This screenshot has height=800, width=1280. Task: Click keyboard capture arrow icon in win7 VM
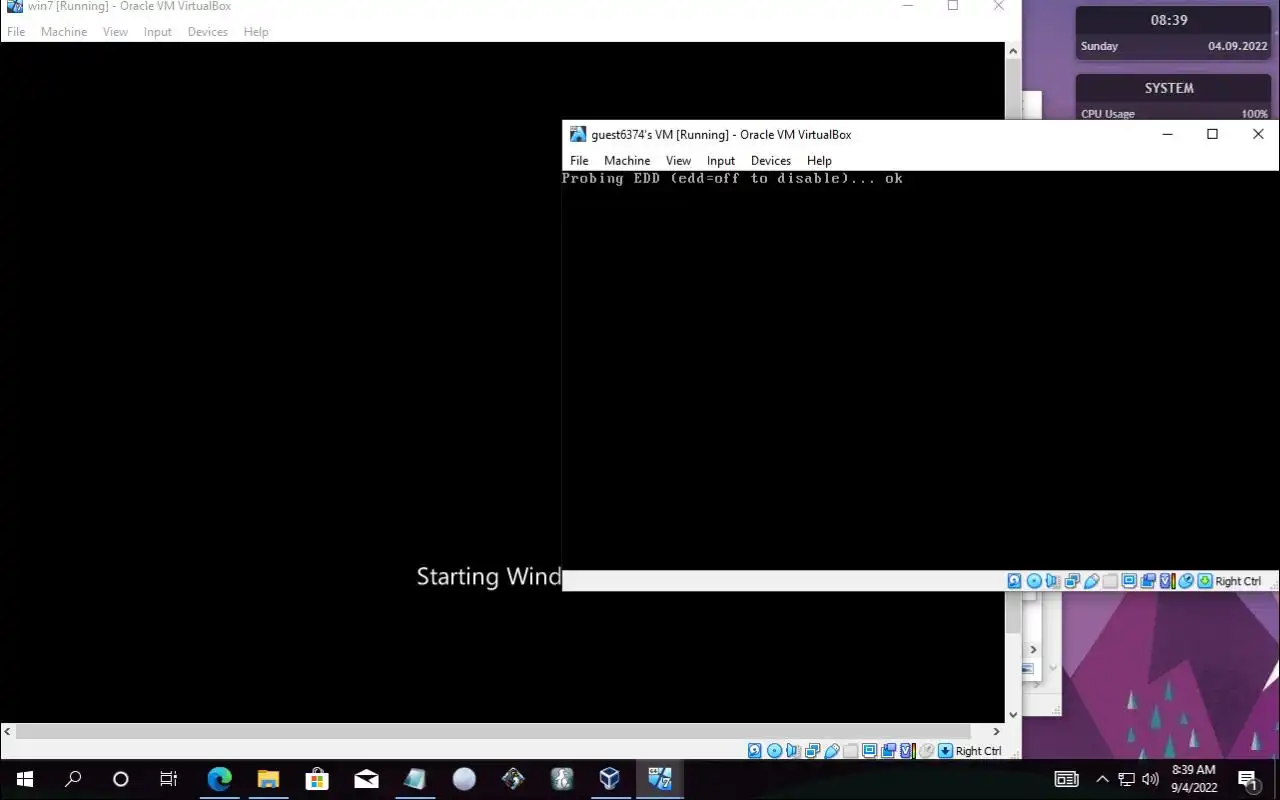coord(945,751)
